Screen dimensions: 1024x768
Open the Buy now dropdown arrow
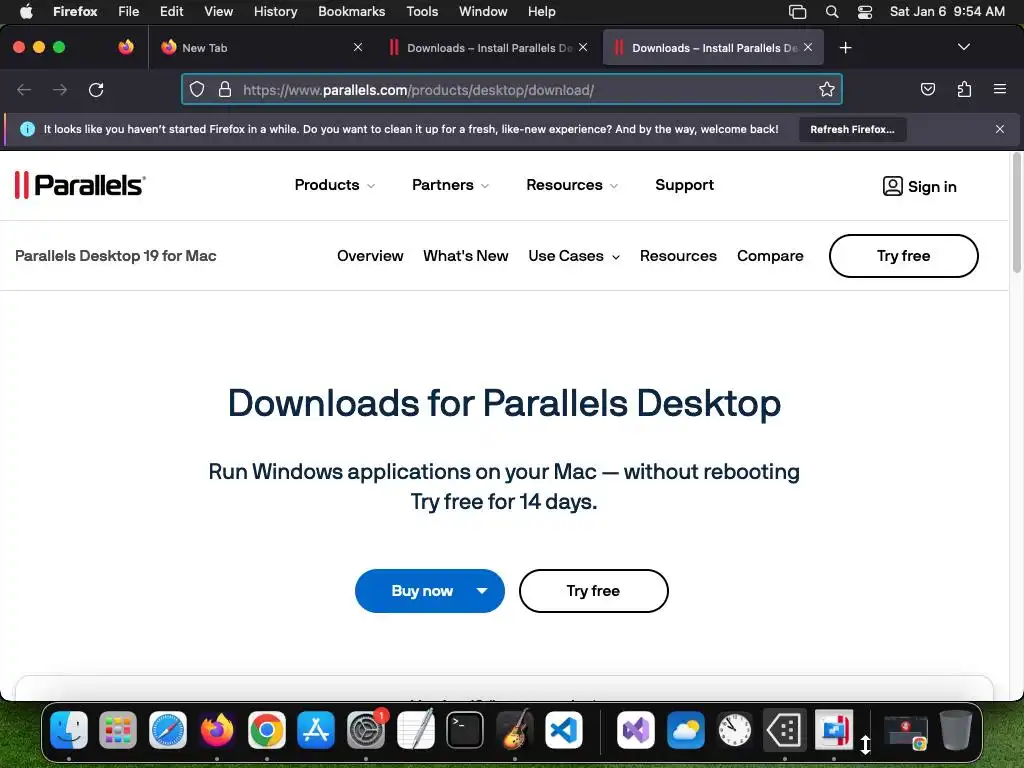click(482, 591)
